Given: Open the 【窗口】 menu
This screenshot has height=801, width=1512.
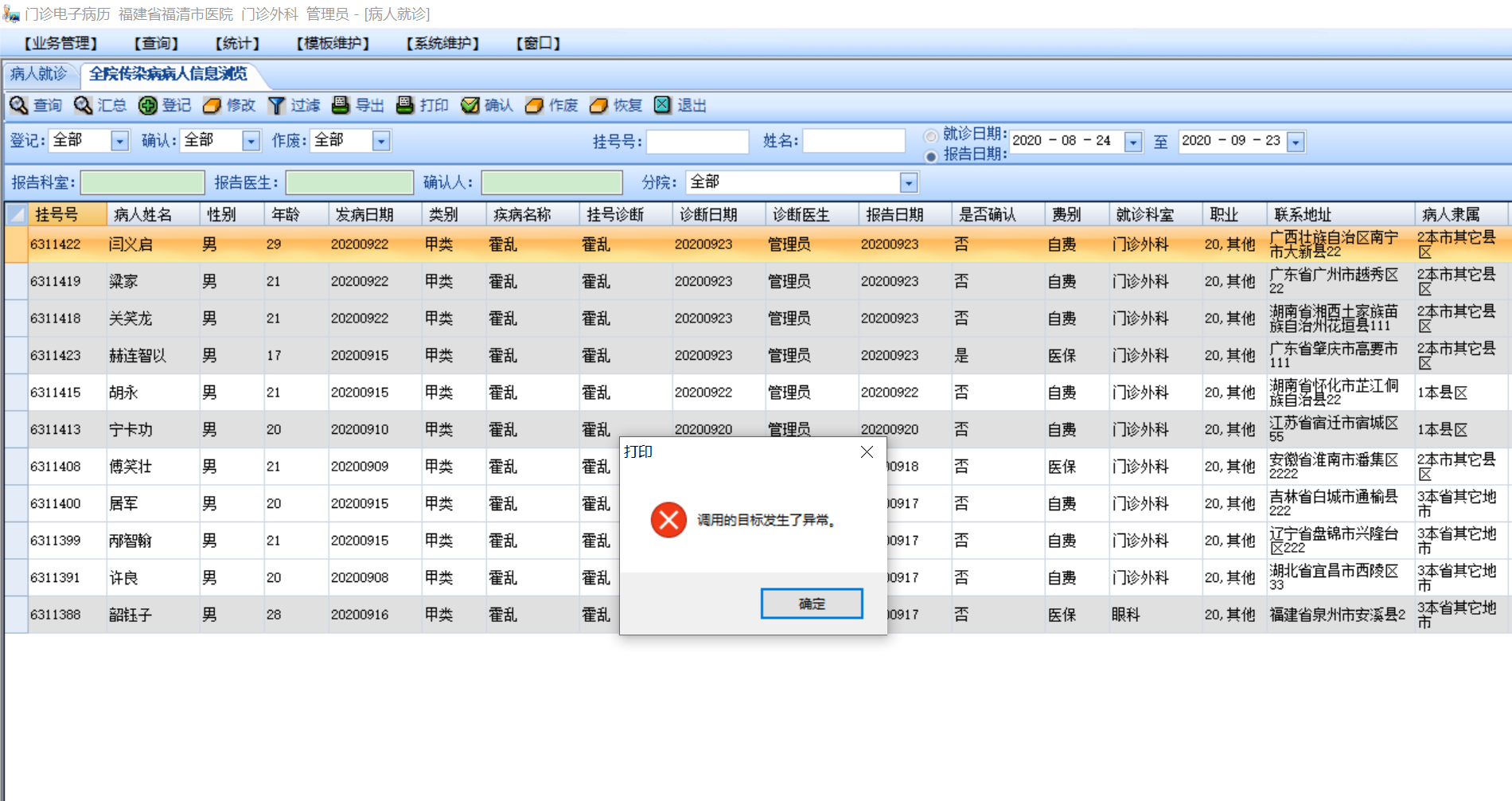Looking at the screenshot, I should click(x=538, y=43).
